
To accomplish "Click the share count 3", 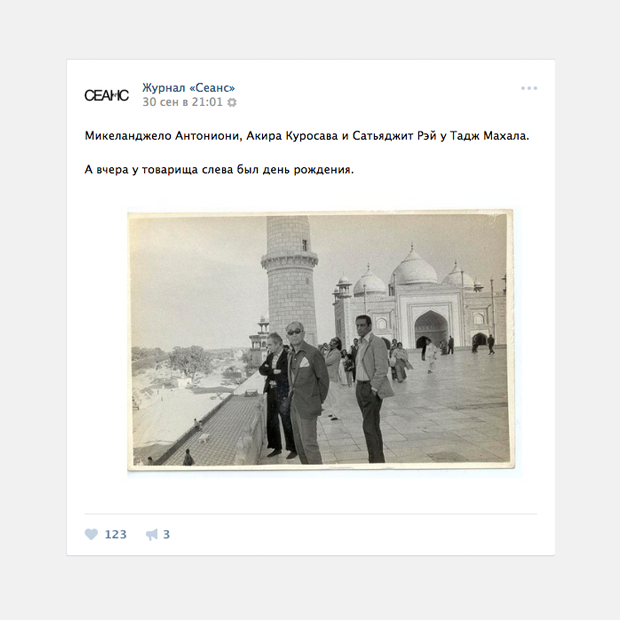I will point(166,535).
